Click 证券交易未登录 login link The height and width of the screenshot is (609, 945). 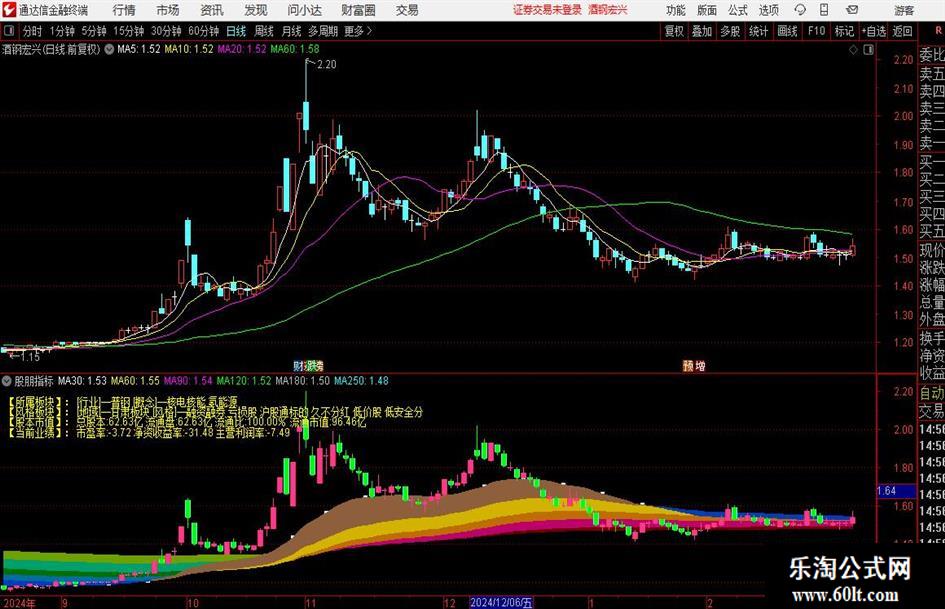click(547, 10)
